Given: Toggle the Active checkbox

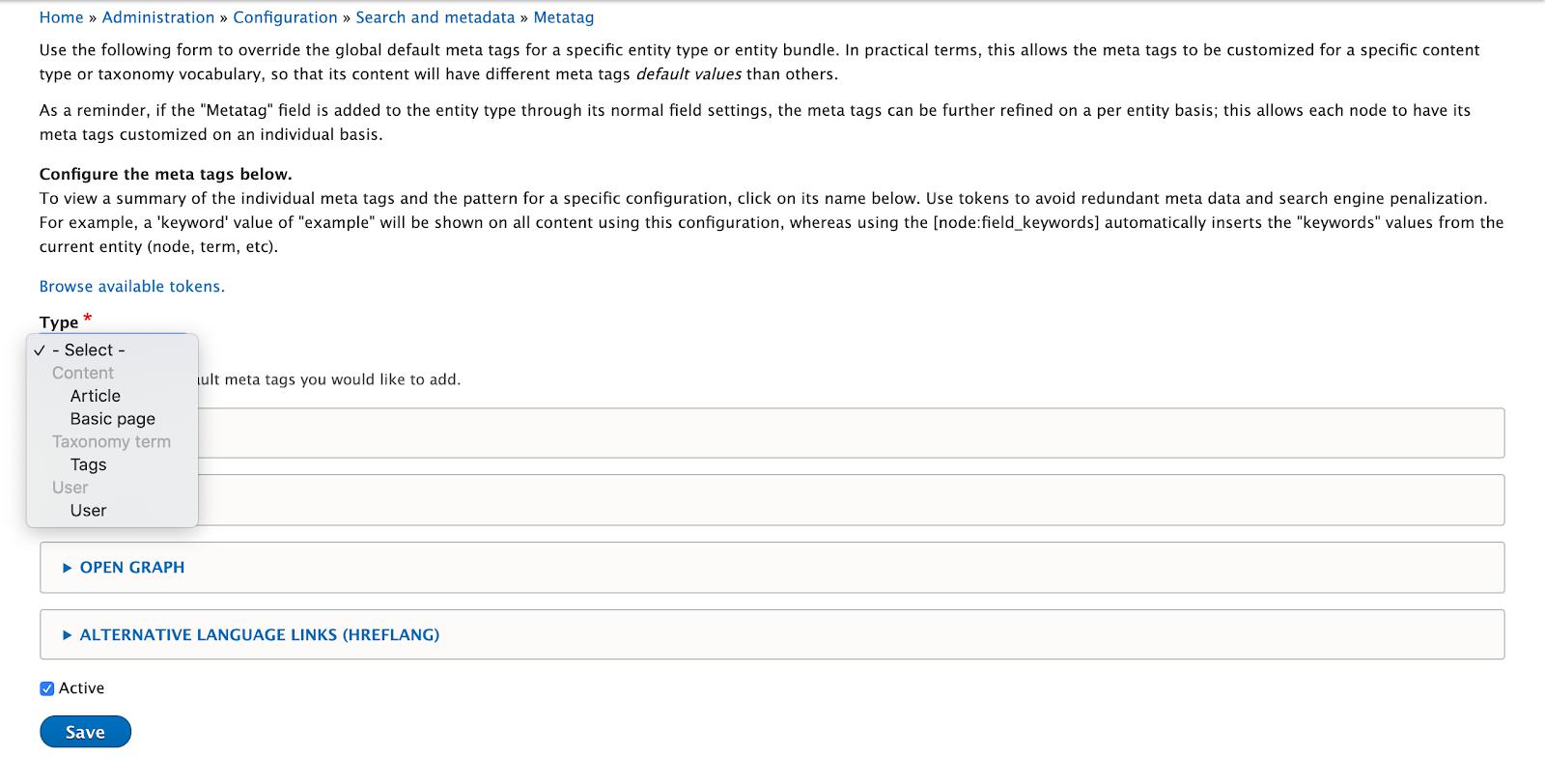Looking at the screenshot, I should [47, 688].
